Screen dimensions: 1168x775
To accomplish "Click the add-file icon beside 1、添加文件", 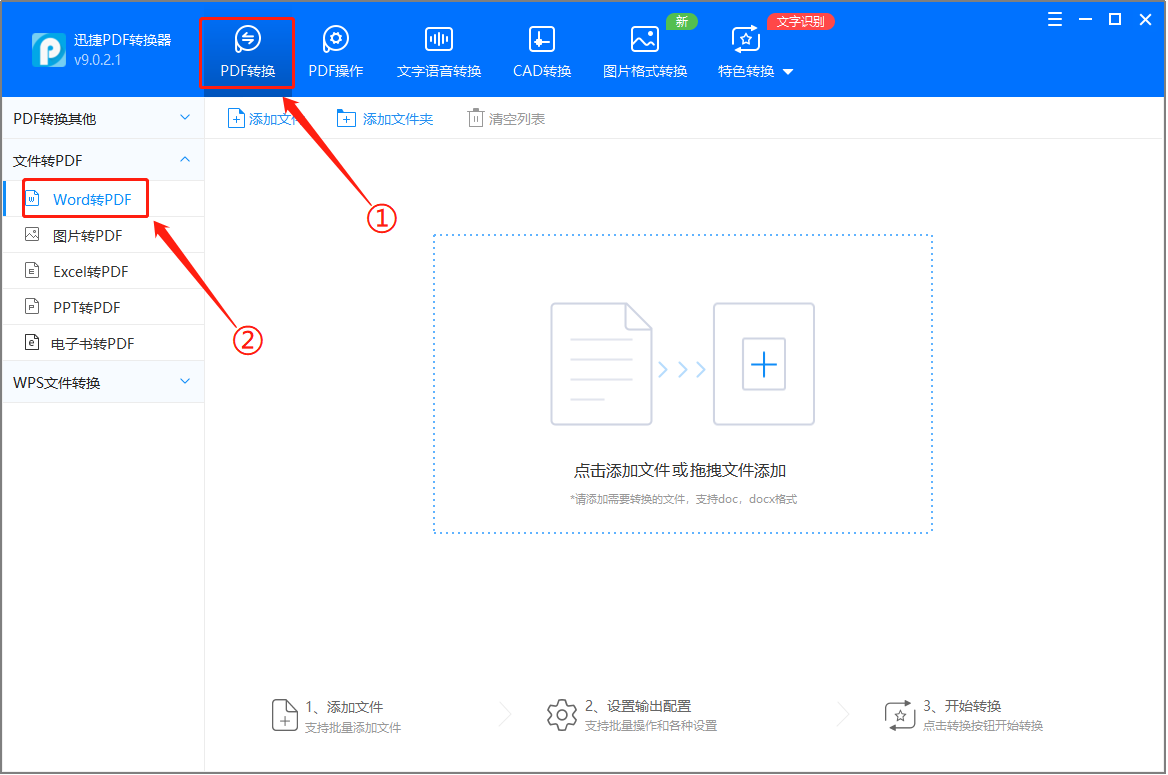I will click(x=285, y=715).
